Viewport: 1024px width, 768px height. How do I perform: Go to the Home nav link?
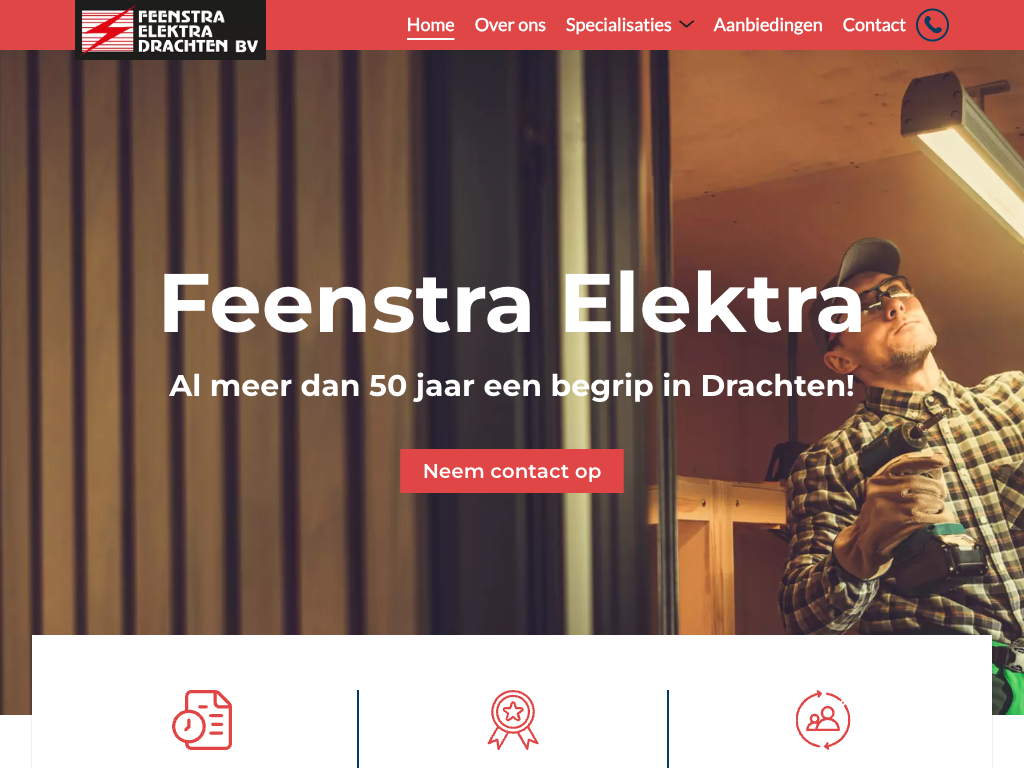pyautogui.click(x=430, y=25)
